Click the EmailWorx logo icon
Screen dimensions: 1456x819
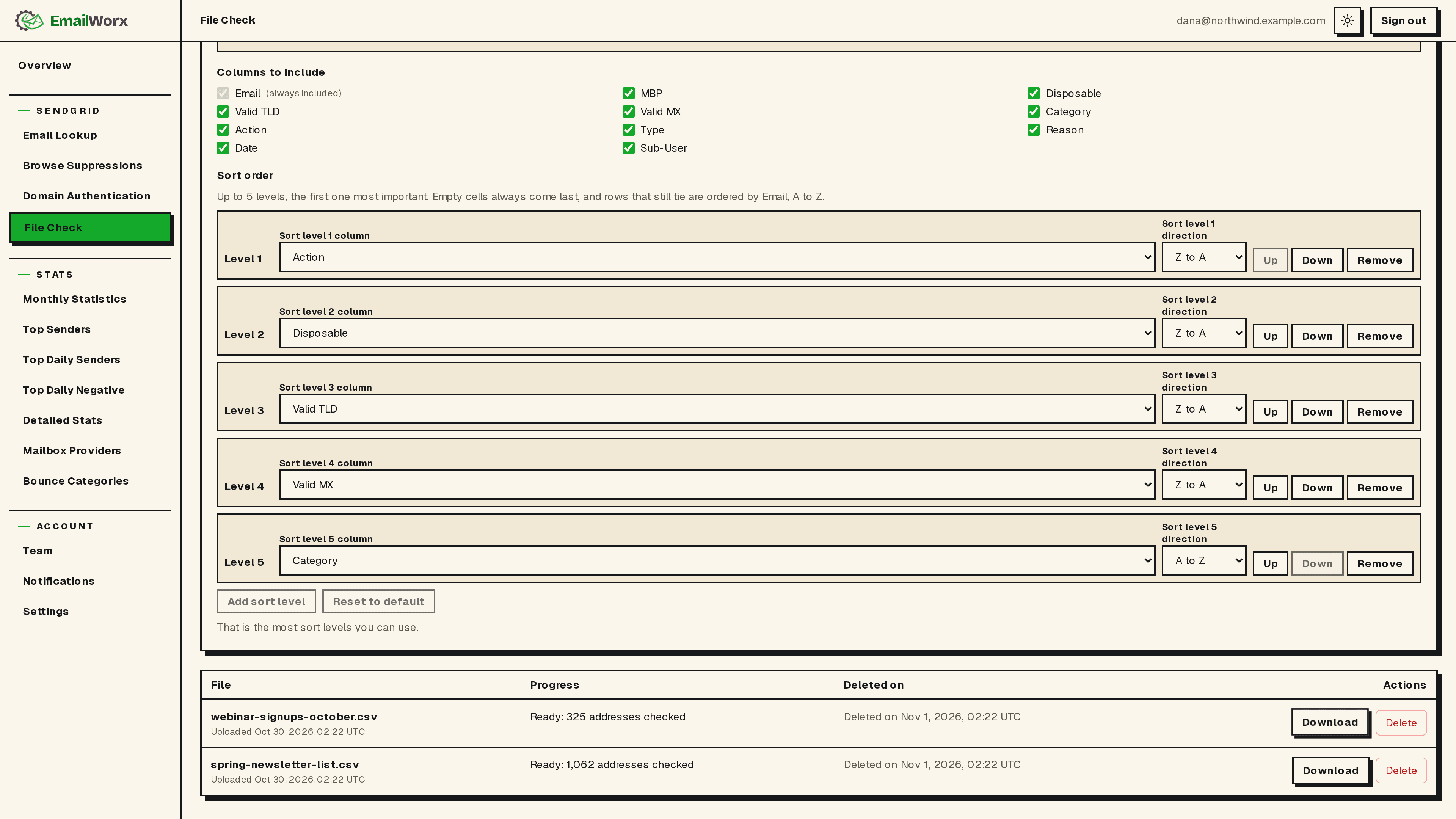click(30, 20)
